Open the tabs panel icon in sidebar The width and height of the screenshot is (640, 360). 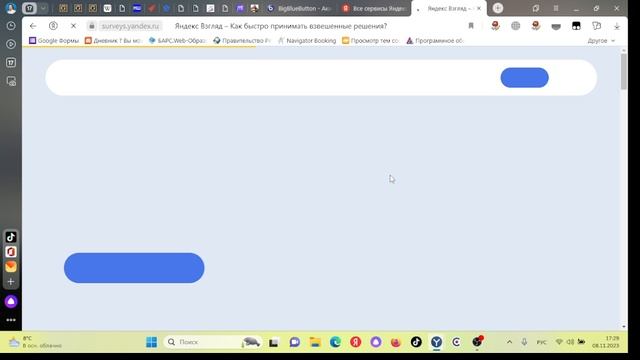coord(11,62)
